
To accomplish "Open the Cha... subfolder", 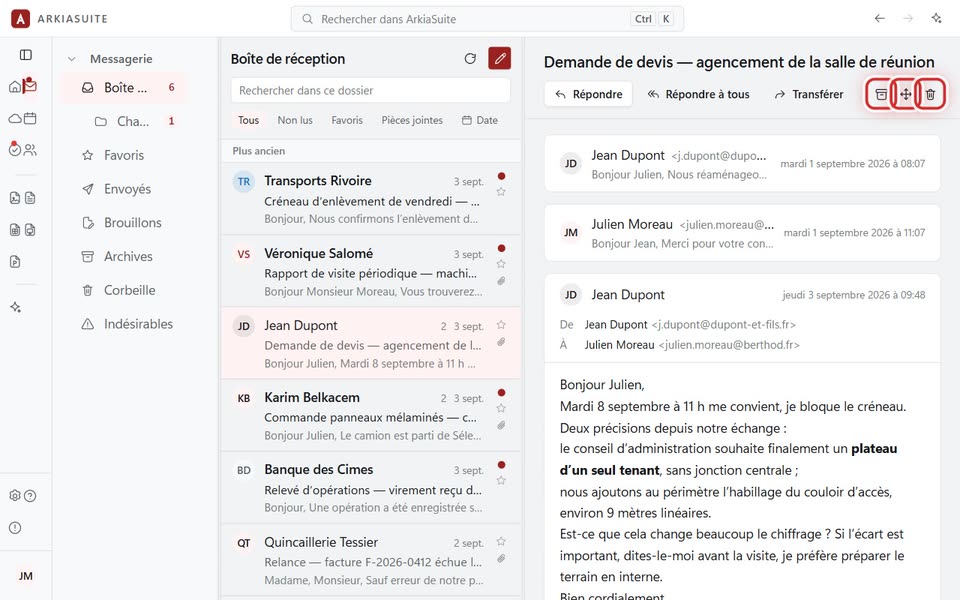I will coord(124,121).
